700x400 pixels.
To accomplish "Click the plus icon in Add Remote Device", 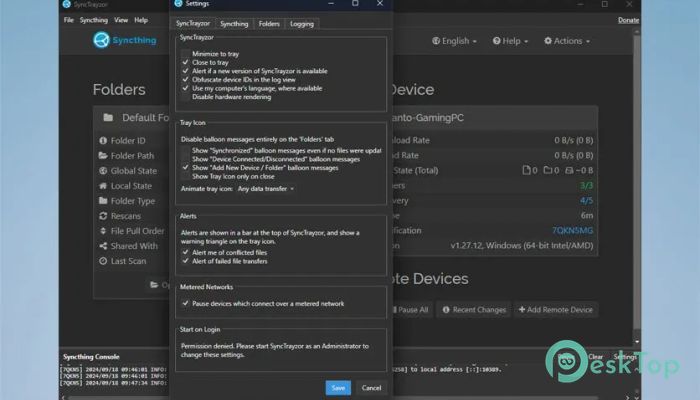I will click(521, 309).
